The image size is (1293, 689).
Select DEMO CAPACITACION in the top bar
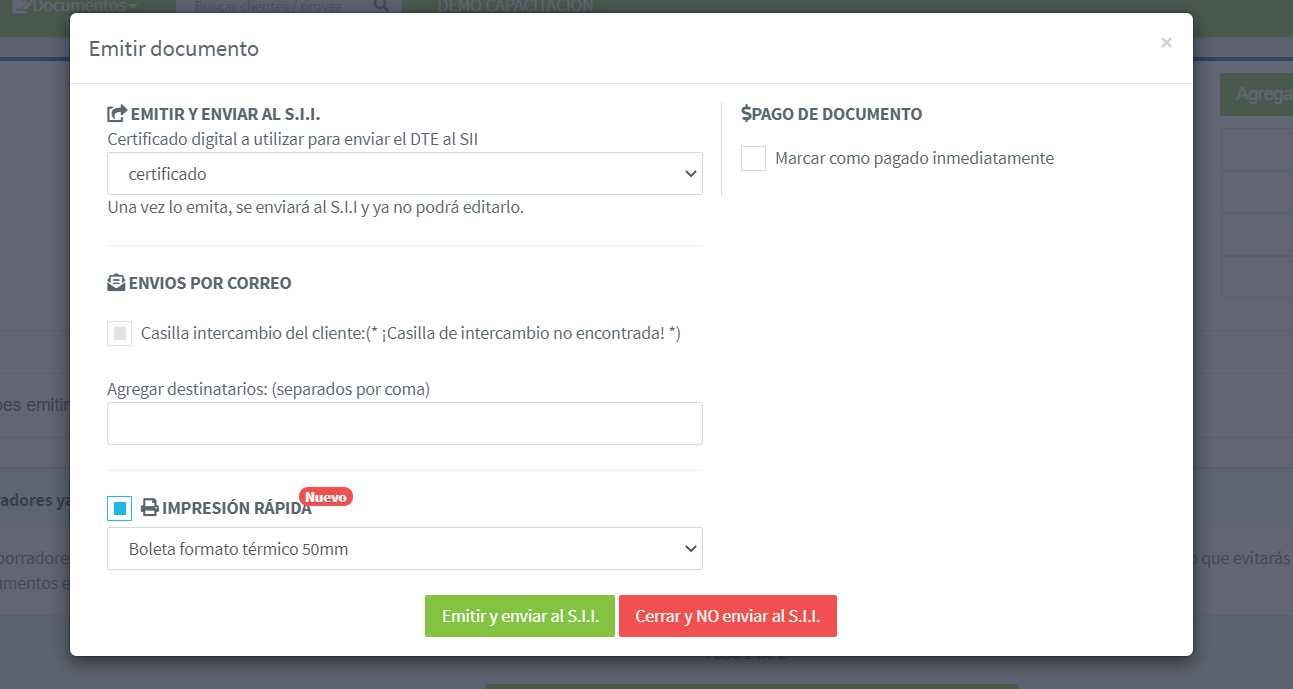pos(515,6)
